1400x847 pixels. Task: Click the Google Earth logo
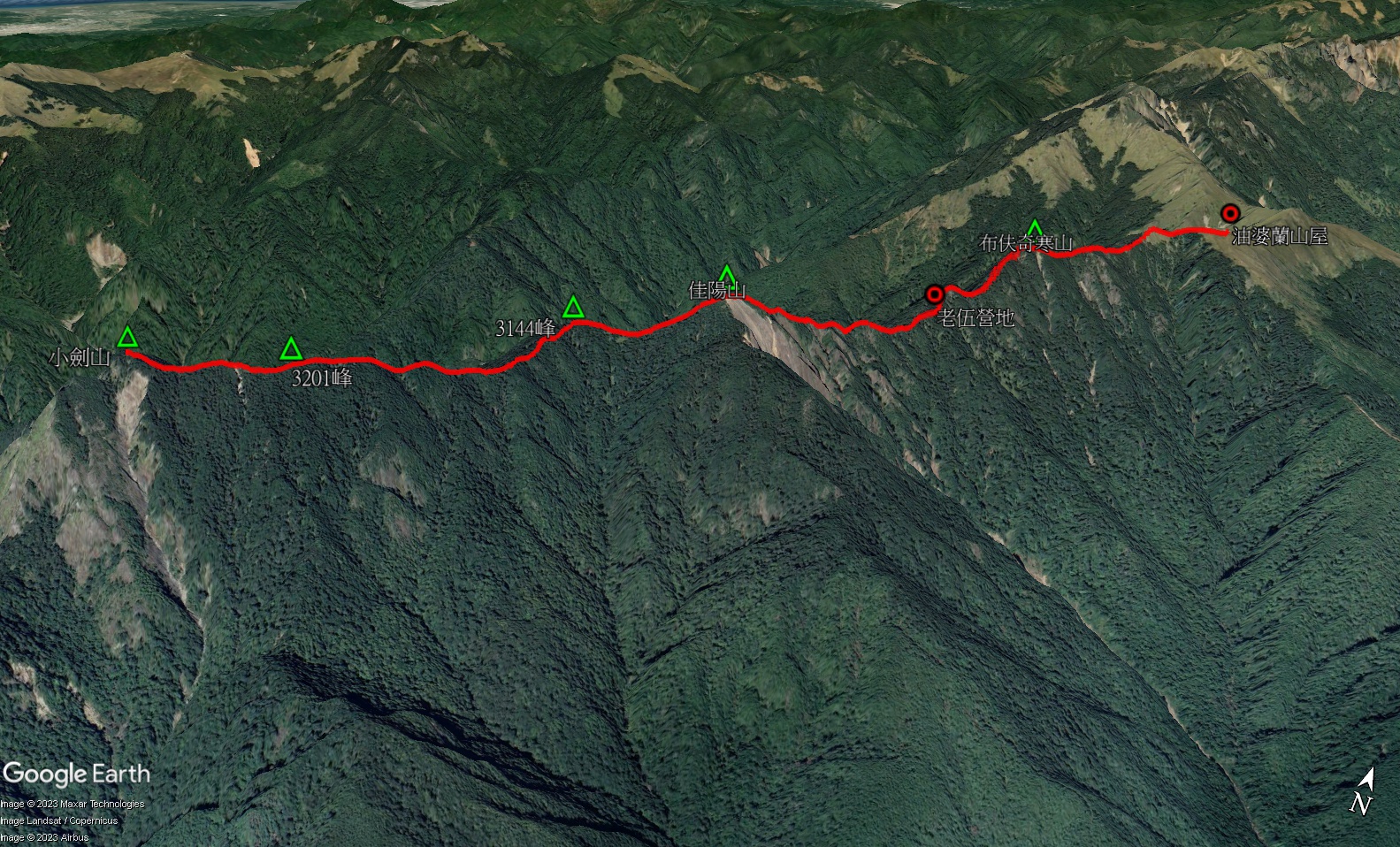click(76, 775)
